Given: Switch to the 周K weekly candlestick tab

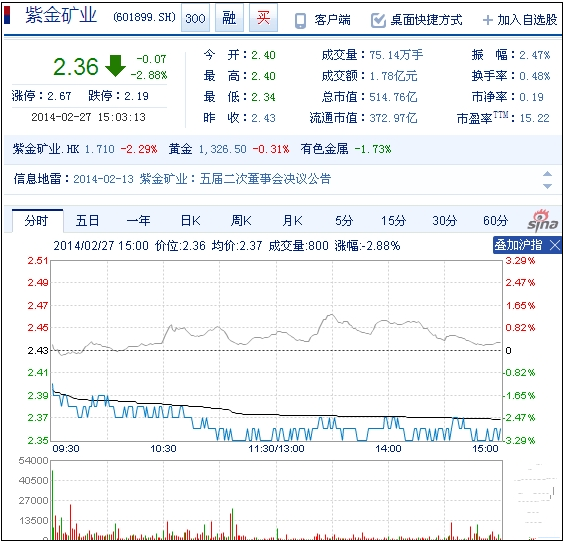Looking at the screenshot, I should point(241,220).
